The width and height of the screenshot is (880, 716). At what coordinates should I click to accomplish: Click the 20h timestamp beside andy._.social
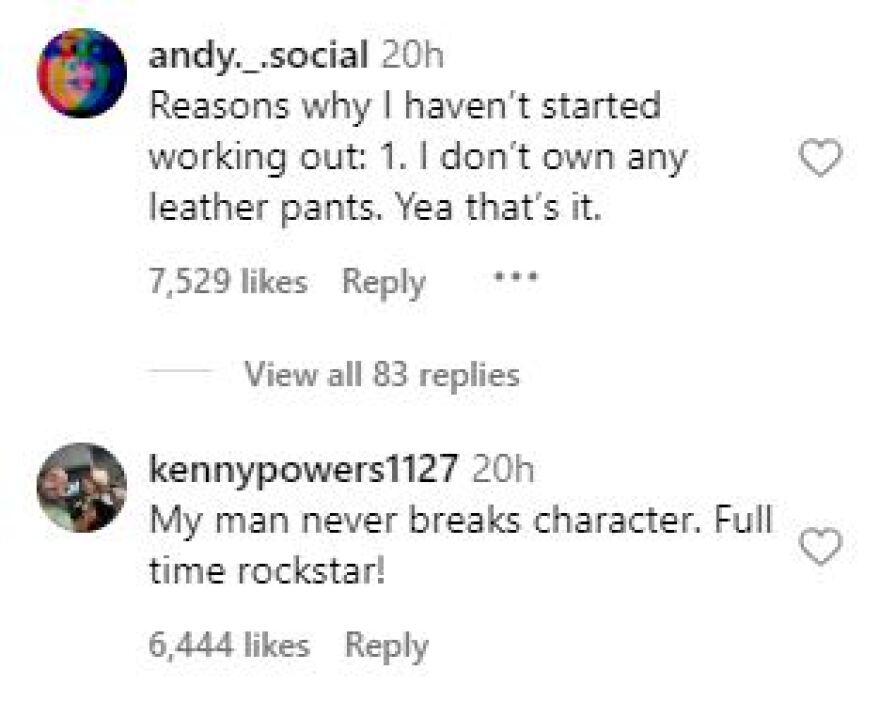[x=413, y=56]
